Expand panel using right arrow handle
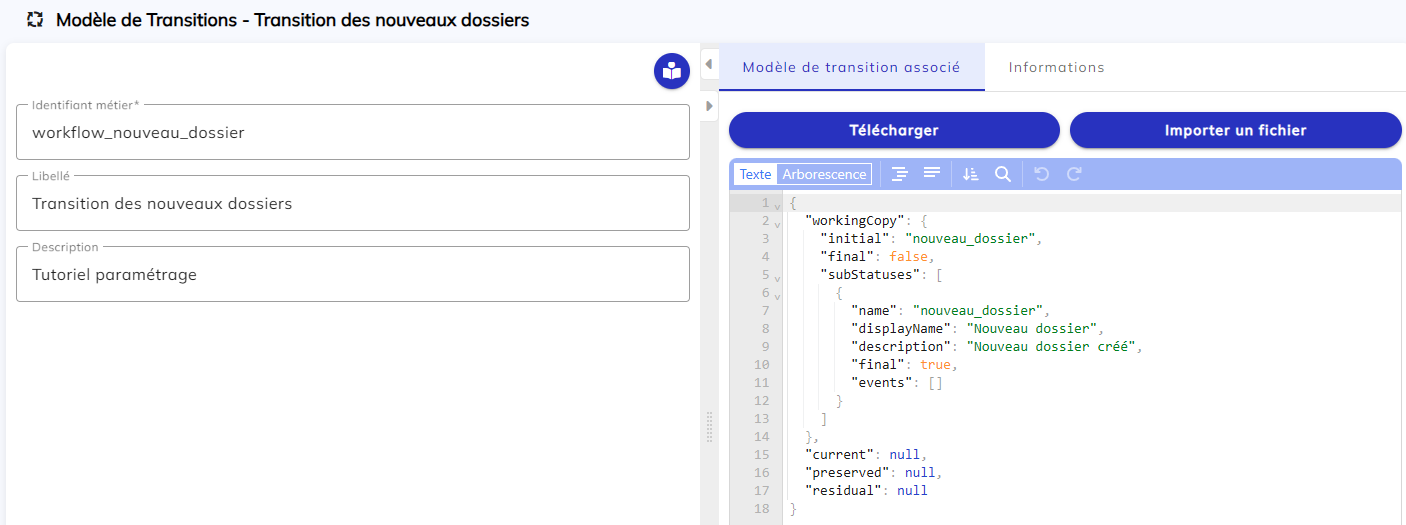The height and width of the screenshot is (525, 1406). (x=708, y=105)
